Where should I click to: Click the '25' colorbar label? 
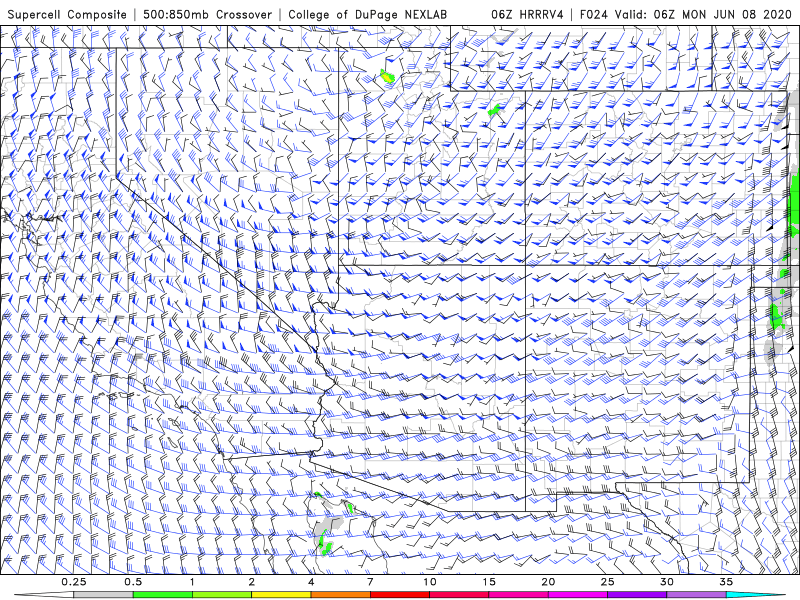(608, 582)
